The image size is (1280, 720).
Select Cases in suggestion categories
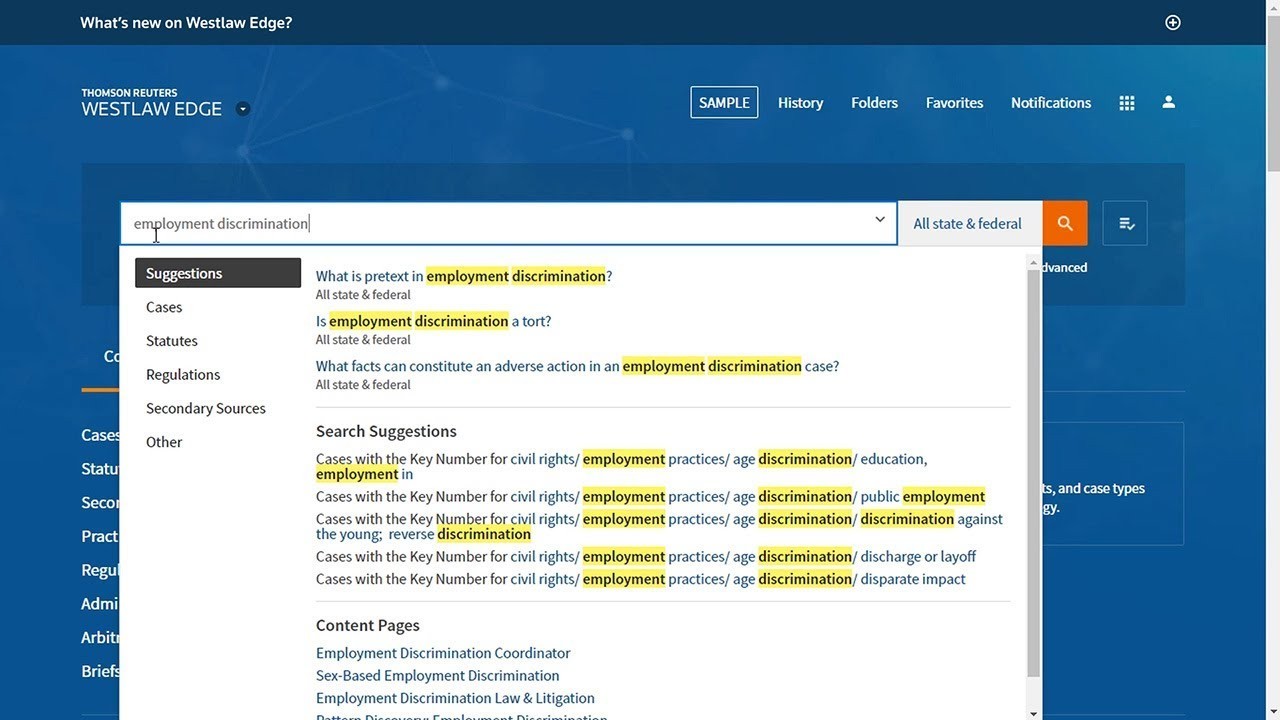coord(164,307)
